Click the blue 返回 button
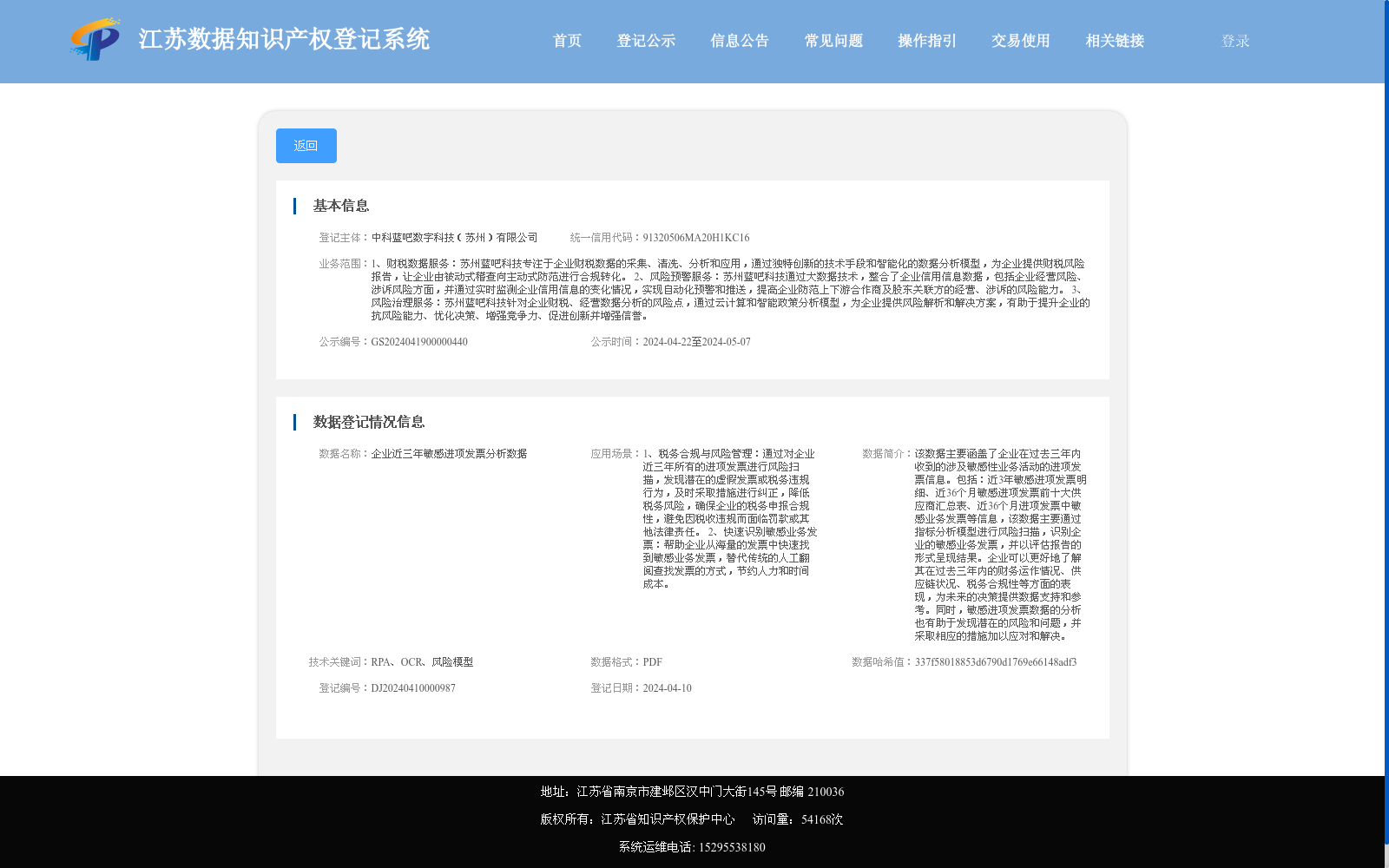This screenshot has width=1389, height=868. pyautogui.click(x=306, y=146)
